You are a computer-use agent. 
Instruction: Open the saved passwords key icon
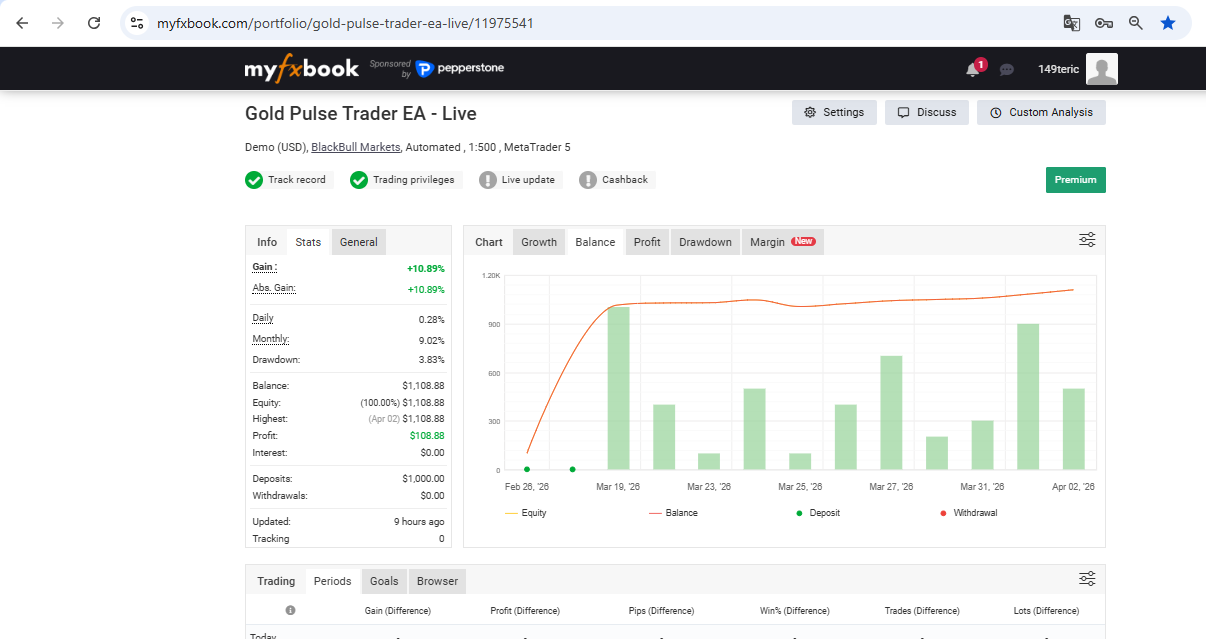pyautogui.click(x=1103, y=23)
